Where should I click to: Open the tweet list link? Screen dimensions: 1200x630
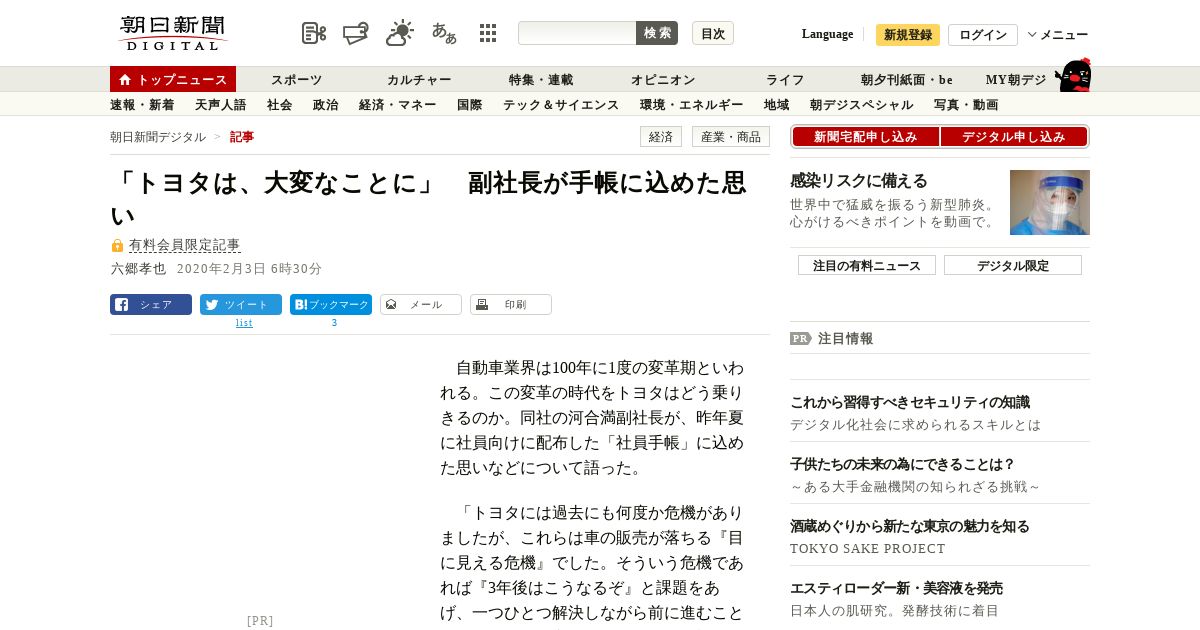[244, 323]
